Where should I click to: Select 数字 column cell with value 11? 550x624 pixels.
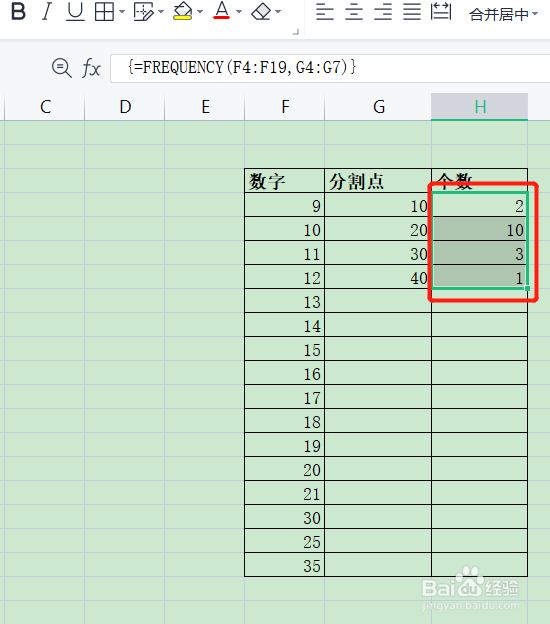pos(285,253)
